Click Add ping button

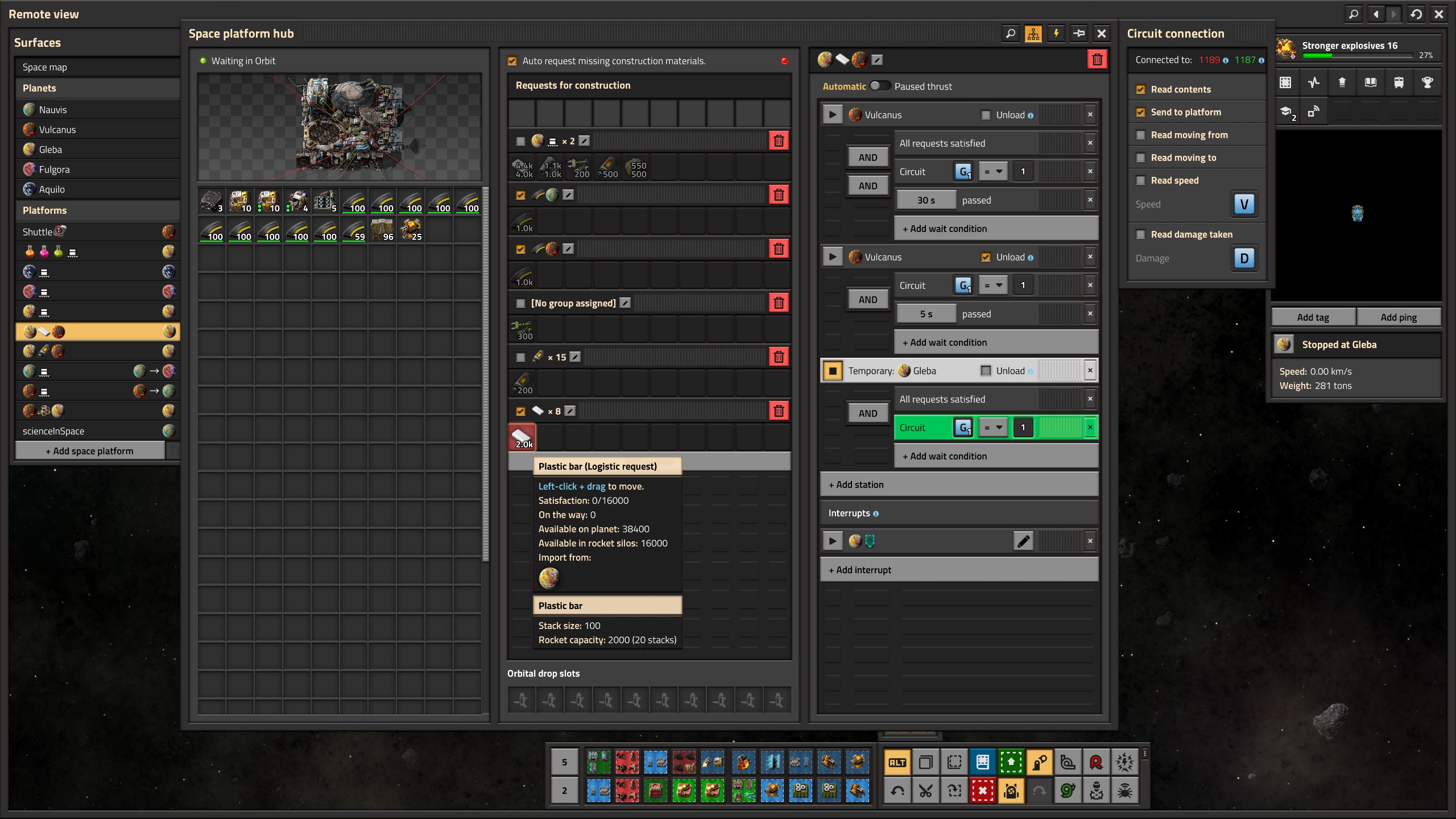1399,317
